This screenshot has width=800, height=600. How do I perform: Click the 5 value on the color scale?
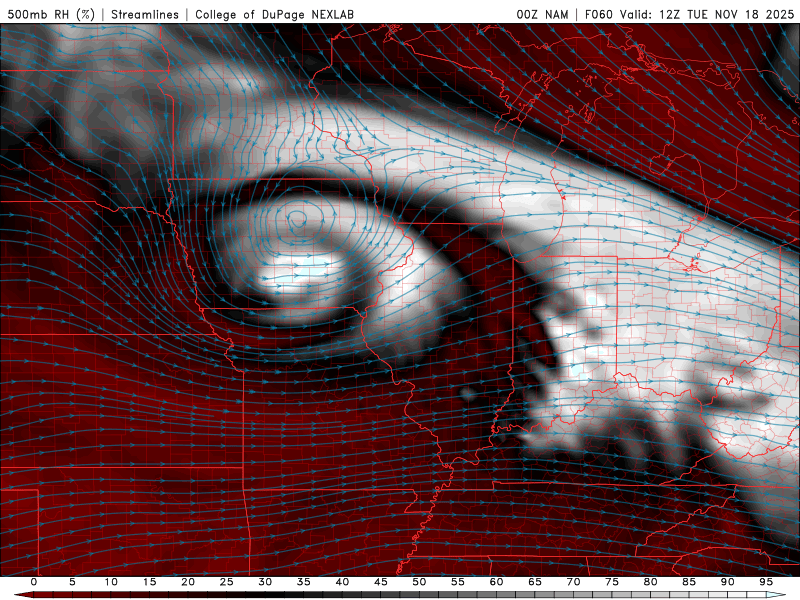[x=72, y=582]
